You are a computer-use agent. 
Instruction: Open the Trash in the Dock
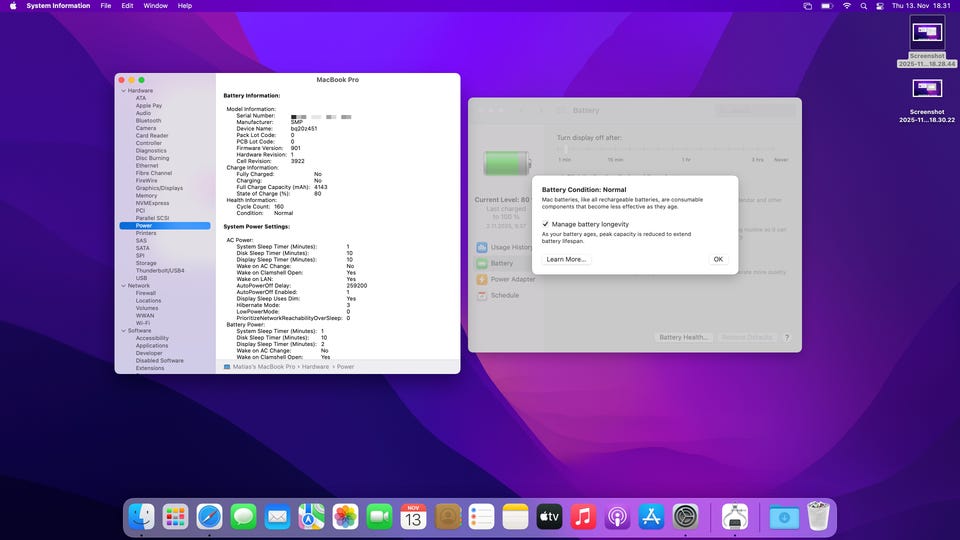point(818,516)
